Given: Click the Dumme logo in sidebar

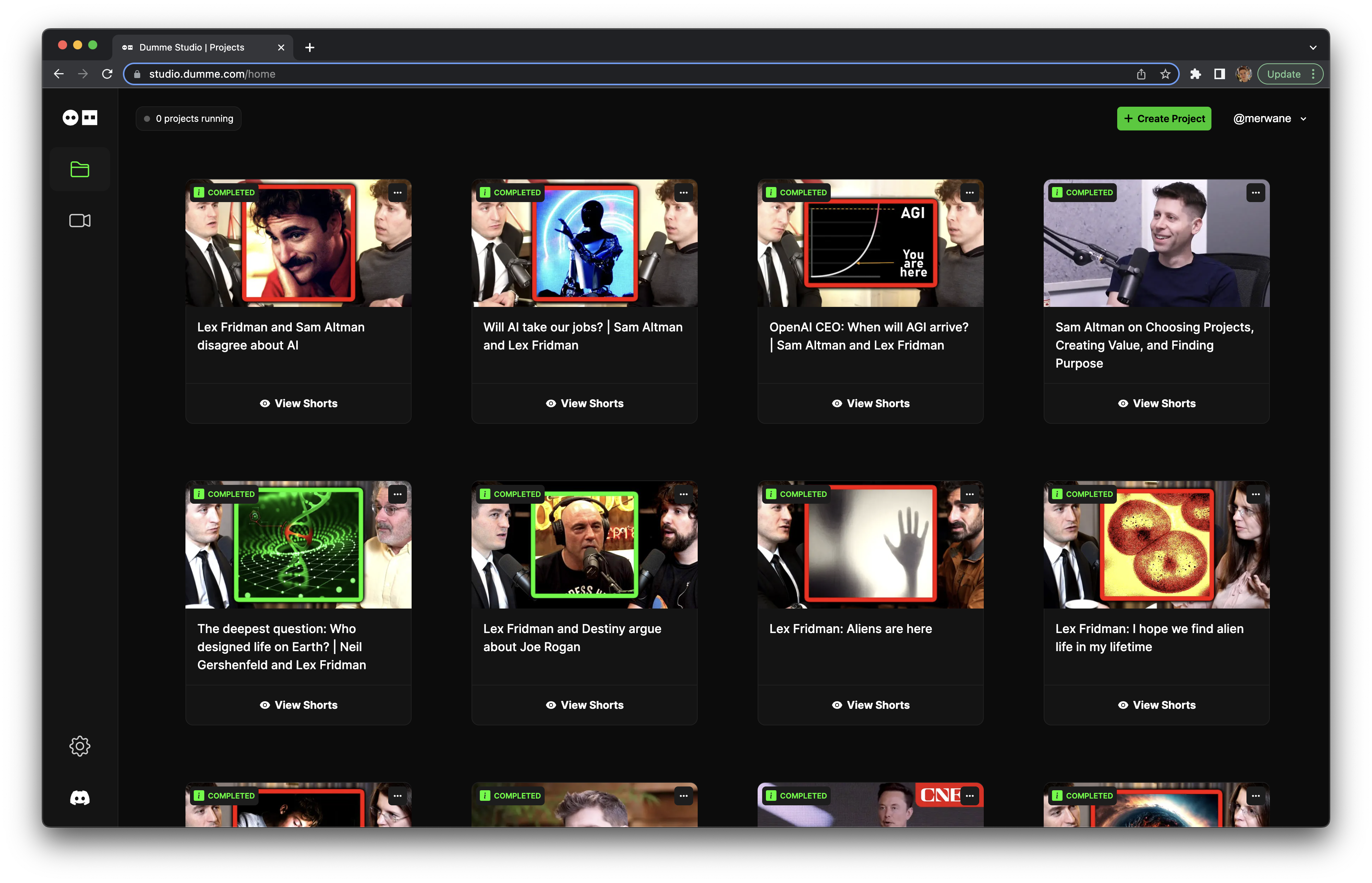Looking at the screenshot, I should (x=80, y=118).
